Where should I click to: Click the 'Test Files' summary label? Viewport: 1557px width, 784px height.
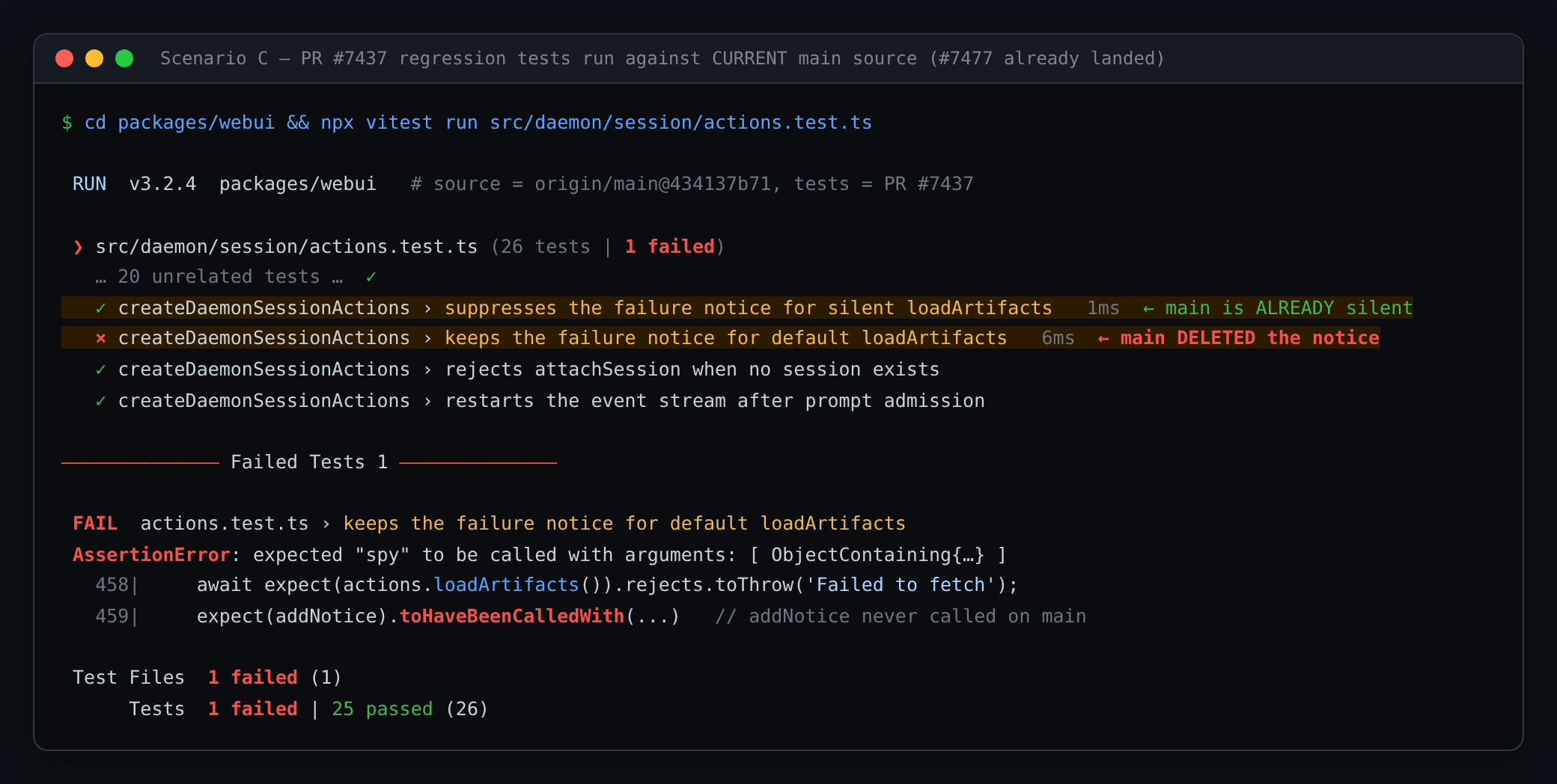[x=129, y=678]
